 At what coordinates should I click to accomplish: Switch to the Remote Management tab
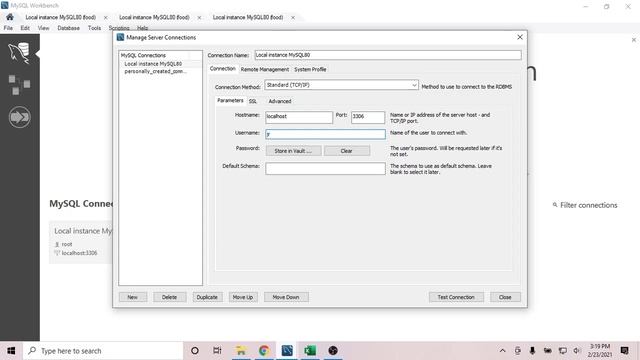264,69
